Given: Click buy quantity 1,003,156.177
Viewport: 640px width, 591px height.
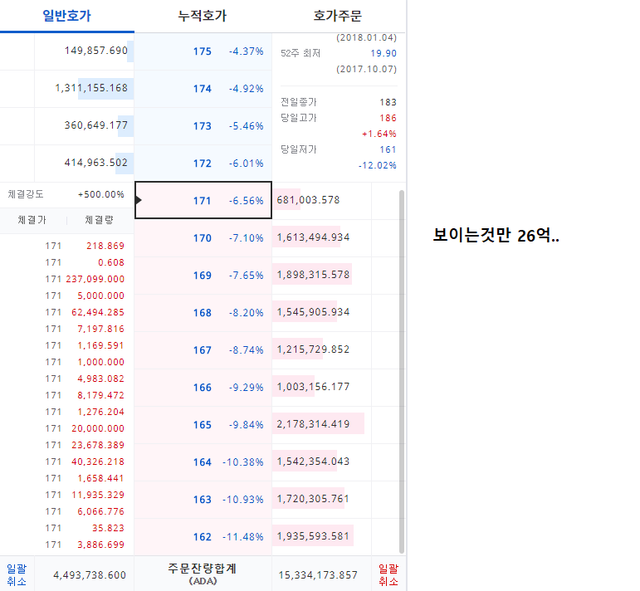Looking at the screenshot, I should pos(313,387).
